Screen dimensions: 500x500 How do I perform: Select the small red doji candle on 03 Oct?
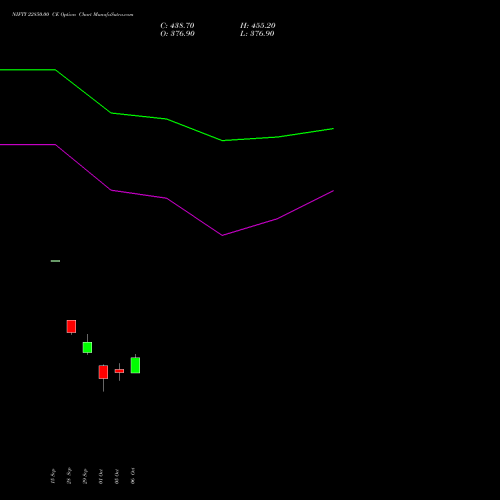119,371
